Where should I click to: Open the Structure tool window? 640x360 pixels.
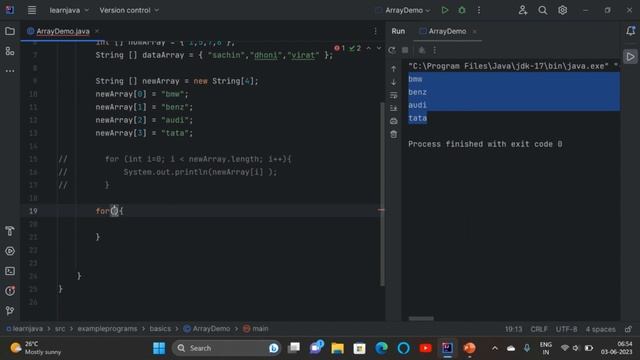(10, 51)
